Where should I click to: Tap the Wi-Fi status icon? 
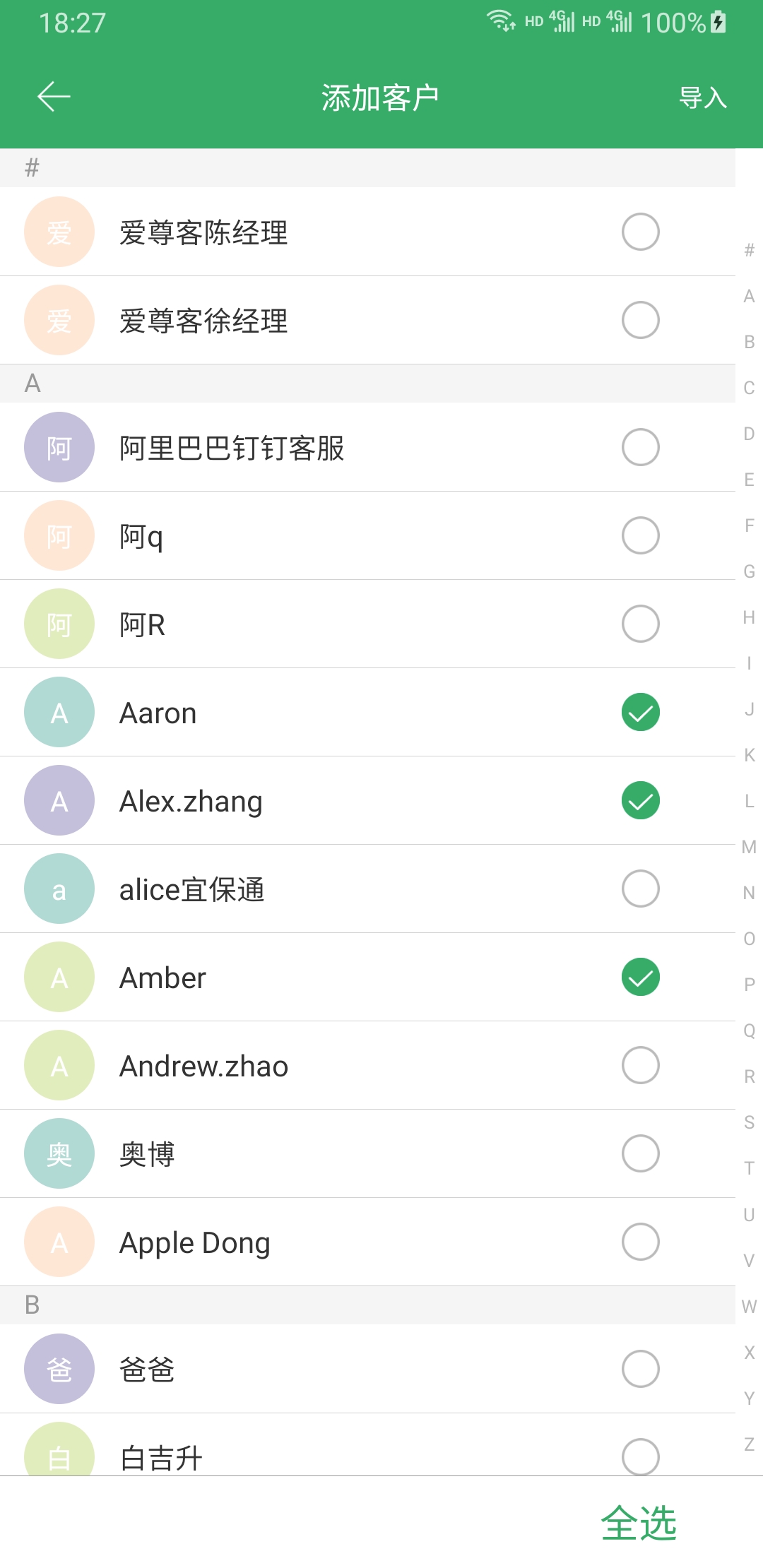(x=501, y=20)
